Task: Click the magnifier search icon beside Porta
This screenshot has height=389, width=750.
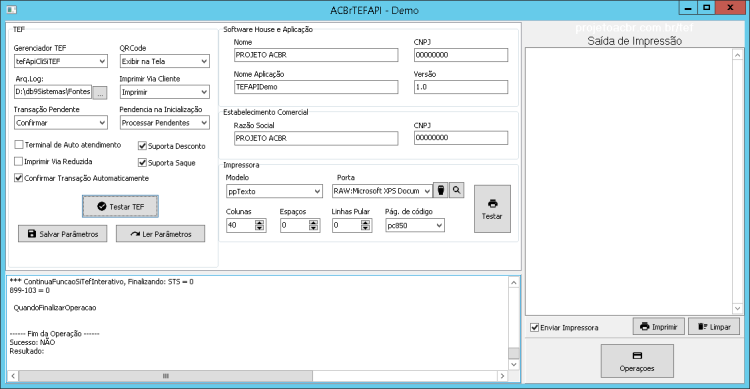Action: point(456,190)
